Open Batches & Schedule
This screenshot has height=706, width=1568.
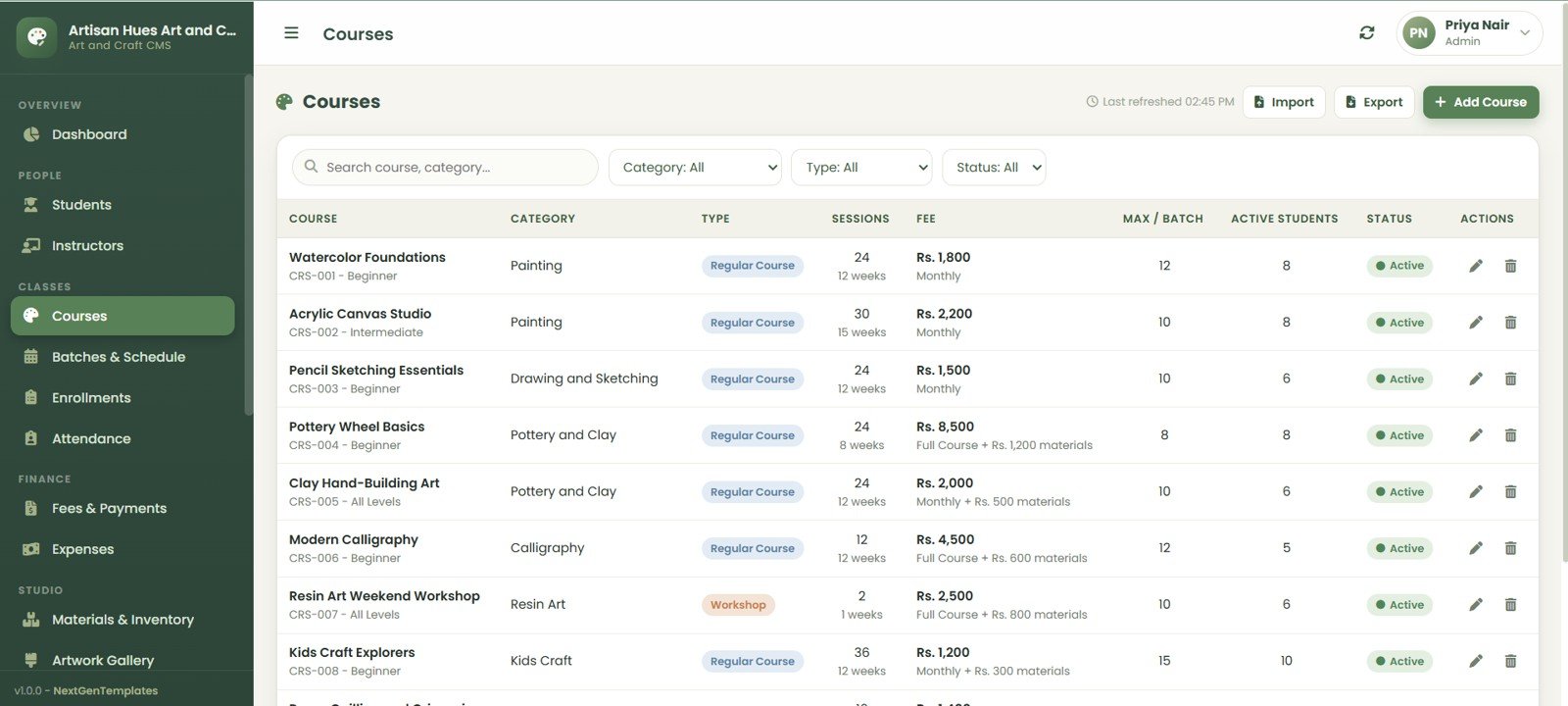122,357
